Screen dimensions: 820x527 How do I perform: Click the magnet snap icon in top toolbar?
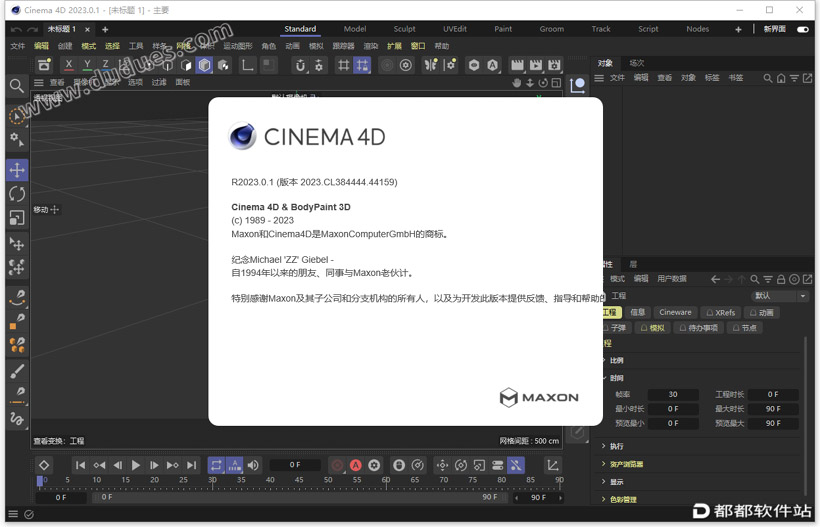(x=300, y=65)
